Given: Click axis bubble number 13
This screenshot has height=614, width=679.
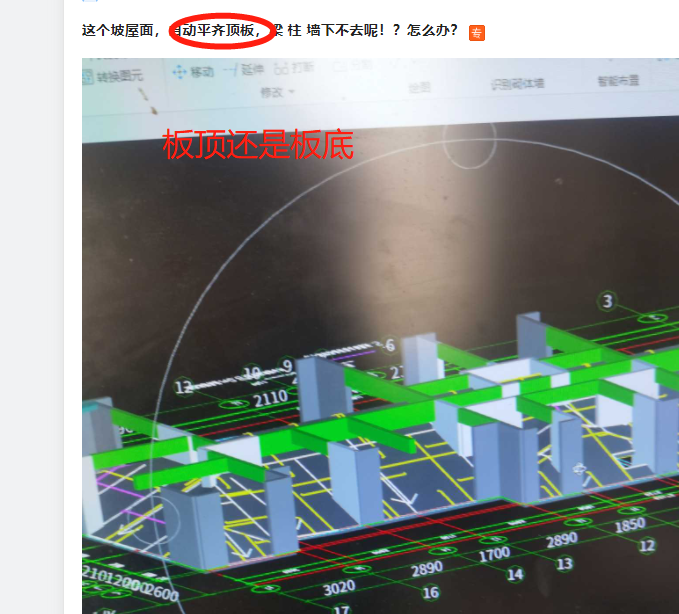Looking at the screenshot, I should (564, 564).
